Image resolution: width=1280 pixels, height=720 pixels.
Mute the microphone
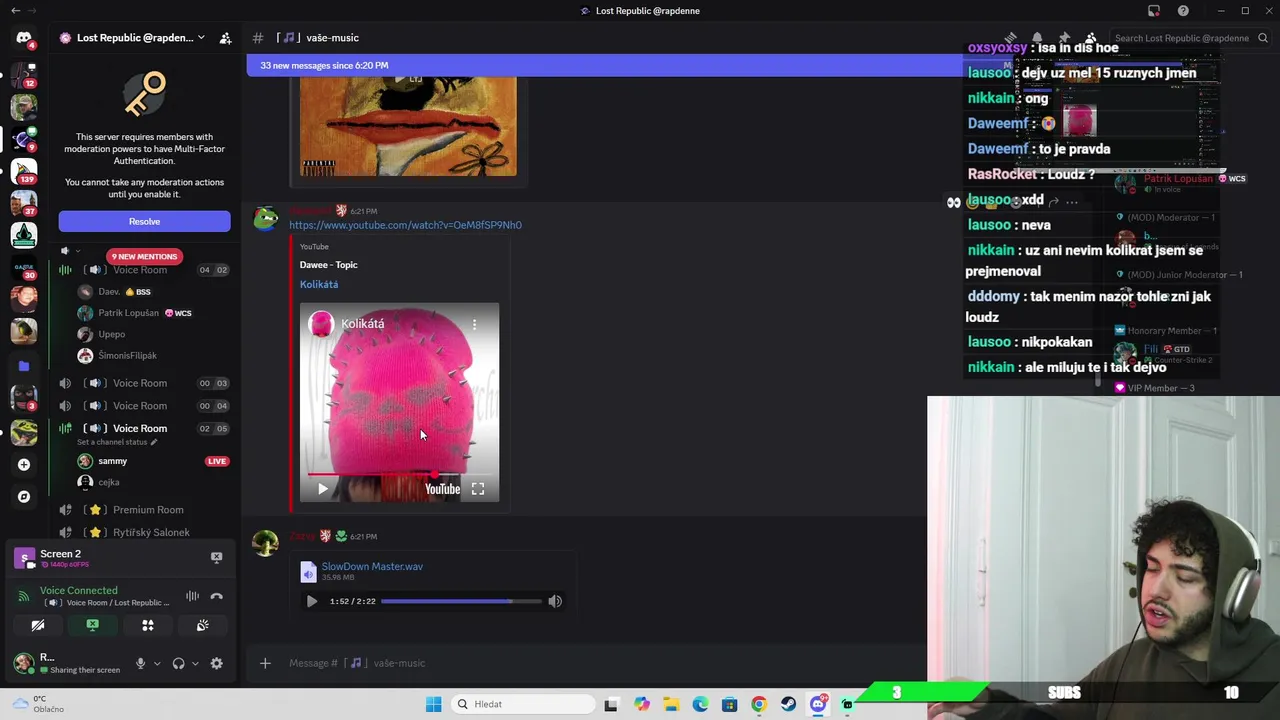(140, 663)
